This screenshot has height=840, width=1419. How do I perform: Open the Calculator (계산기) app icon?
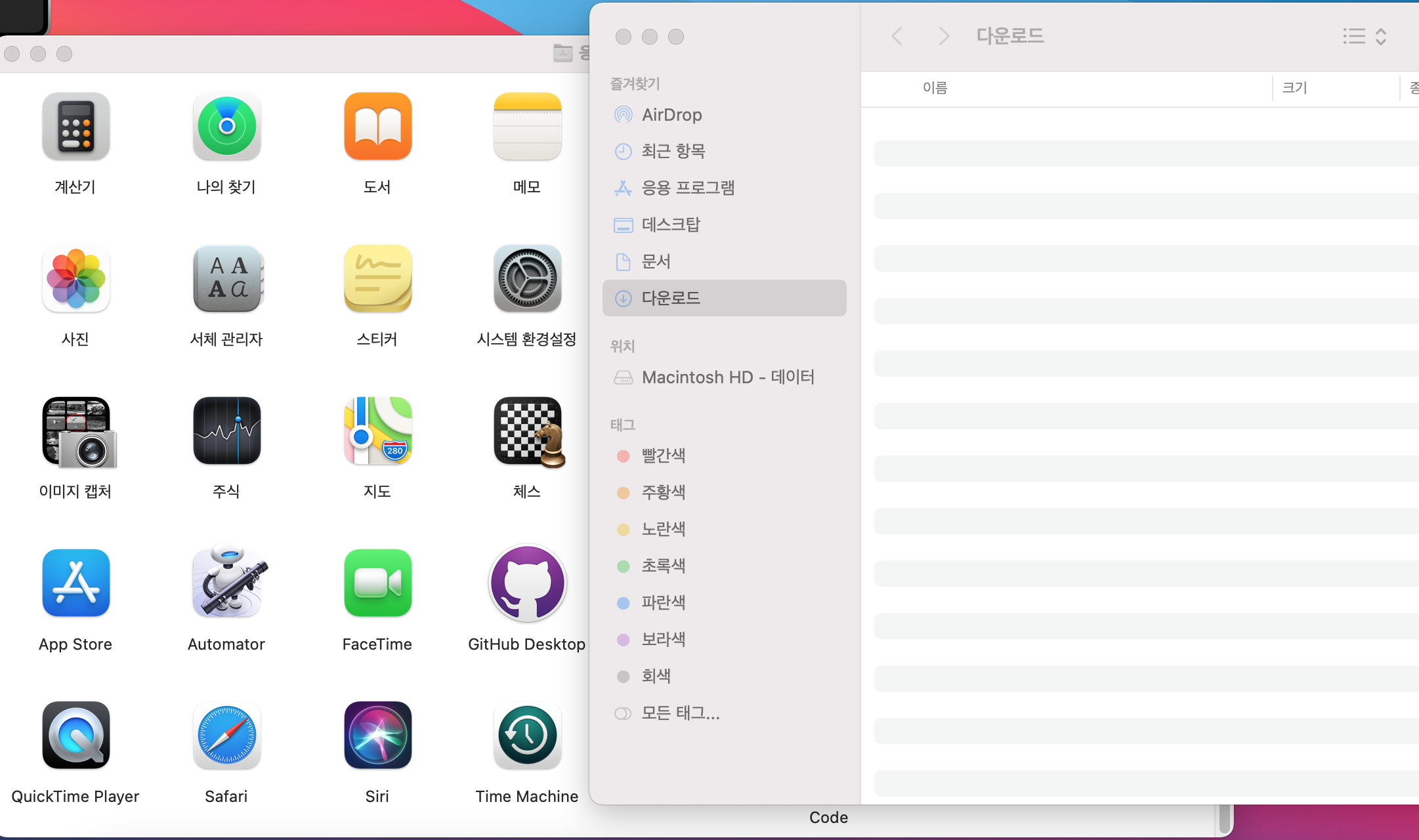click(75, 127)
